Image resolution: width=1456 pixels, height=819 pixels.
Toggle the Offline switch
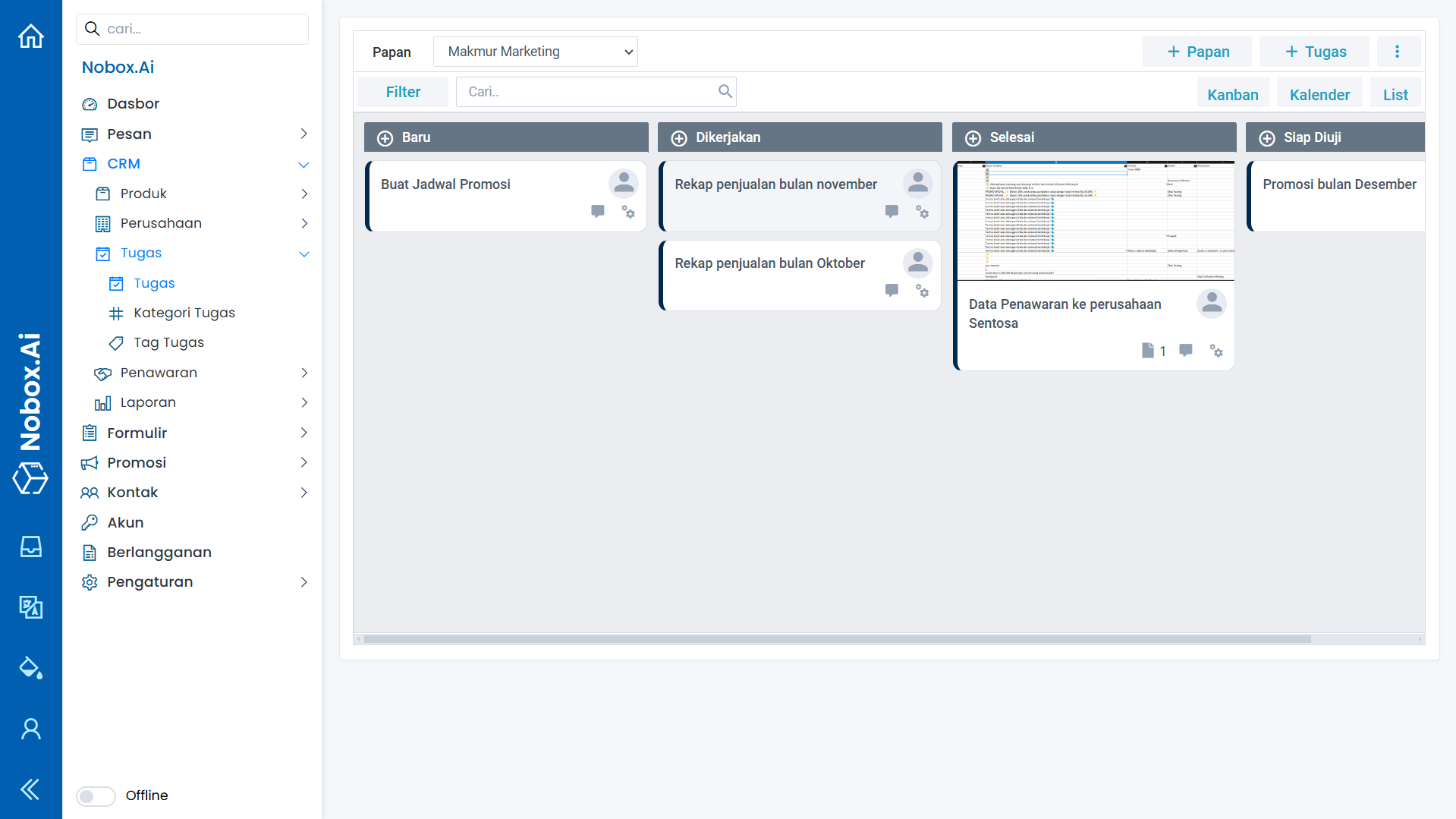[96, 795]
